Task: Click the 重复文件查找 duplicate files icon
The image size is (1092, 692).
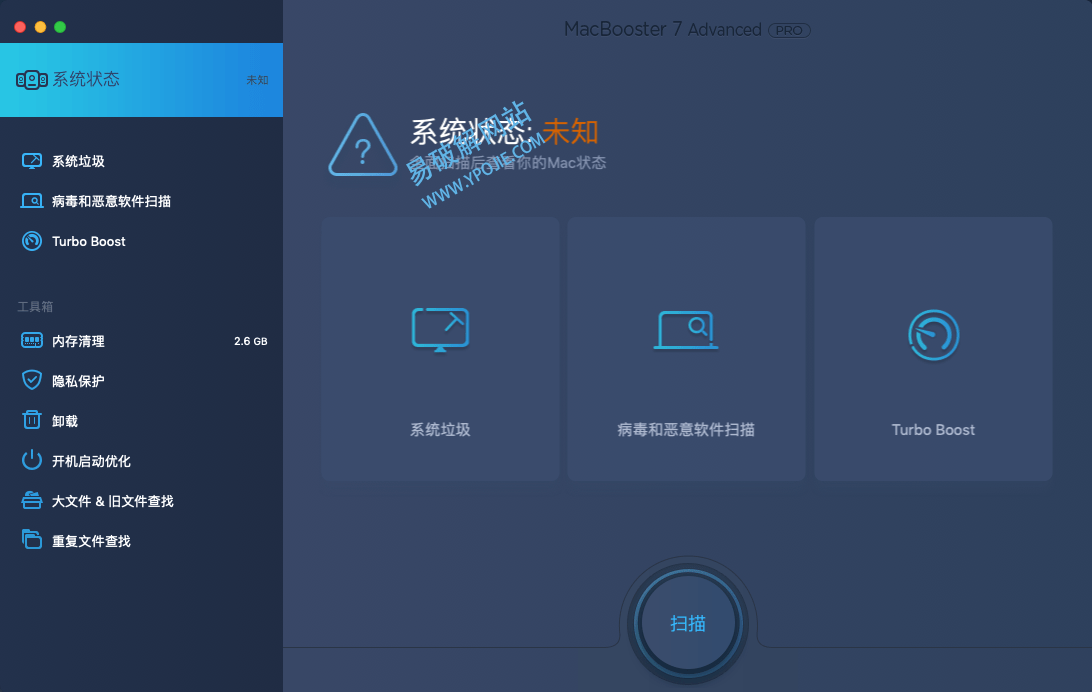Action: (x=31, y=540)
